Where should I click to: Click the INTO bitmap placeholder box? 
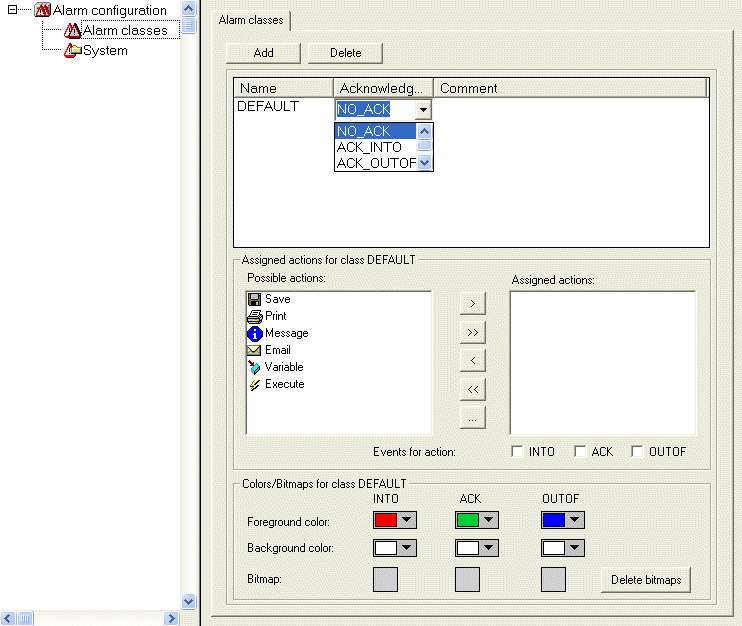point(385,579)
